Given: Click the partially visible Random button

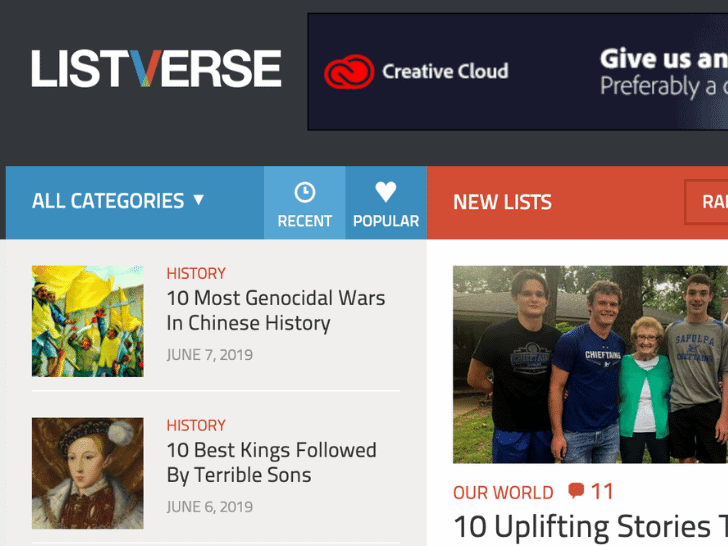Looking at the screenshot, I should 706,202.
